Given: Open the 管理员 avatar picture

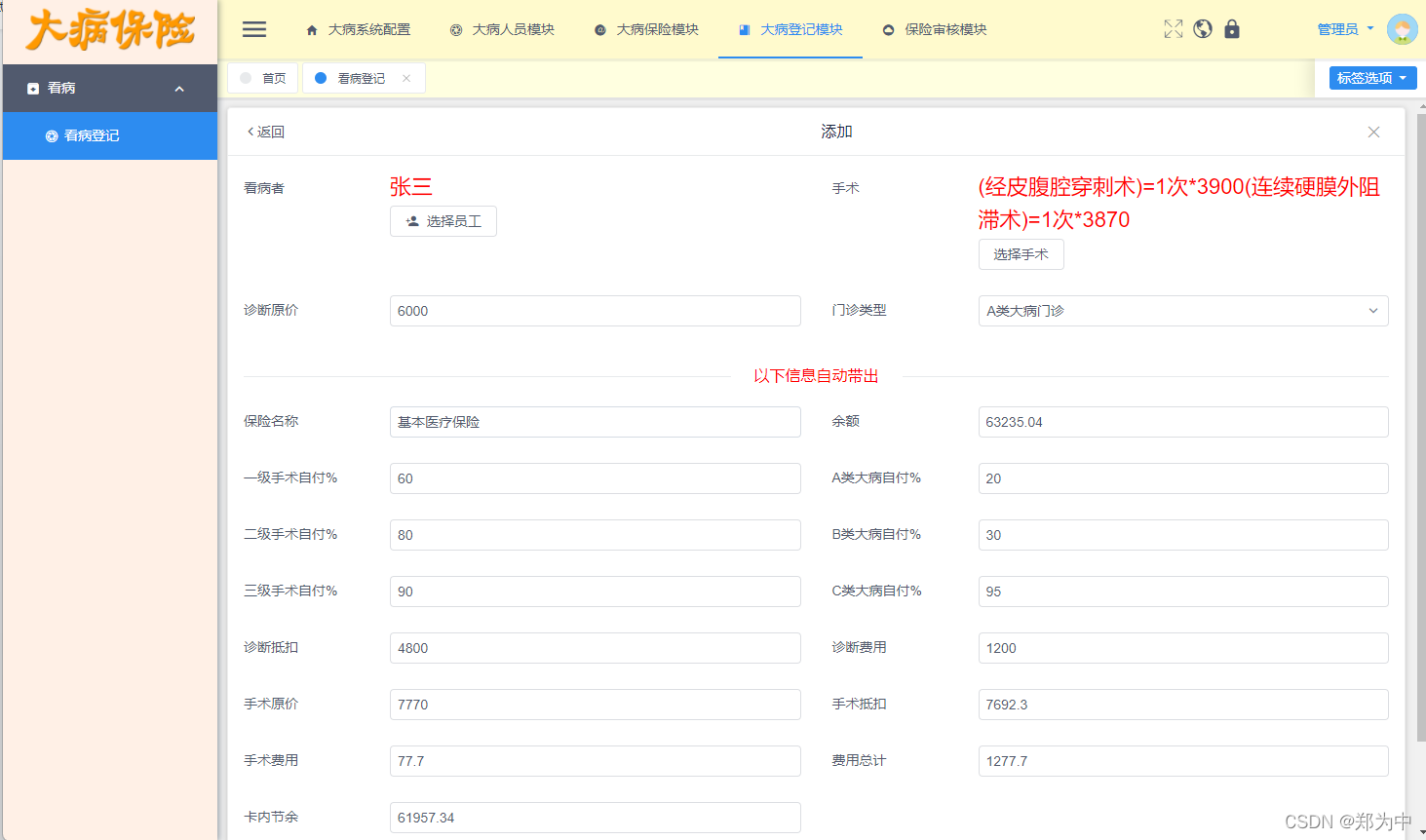Looking at the screenshot, I should [1402, 29].
